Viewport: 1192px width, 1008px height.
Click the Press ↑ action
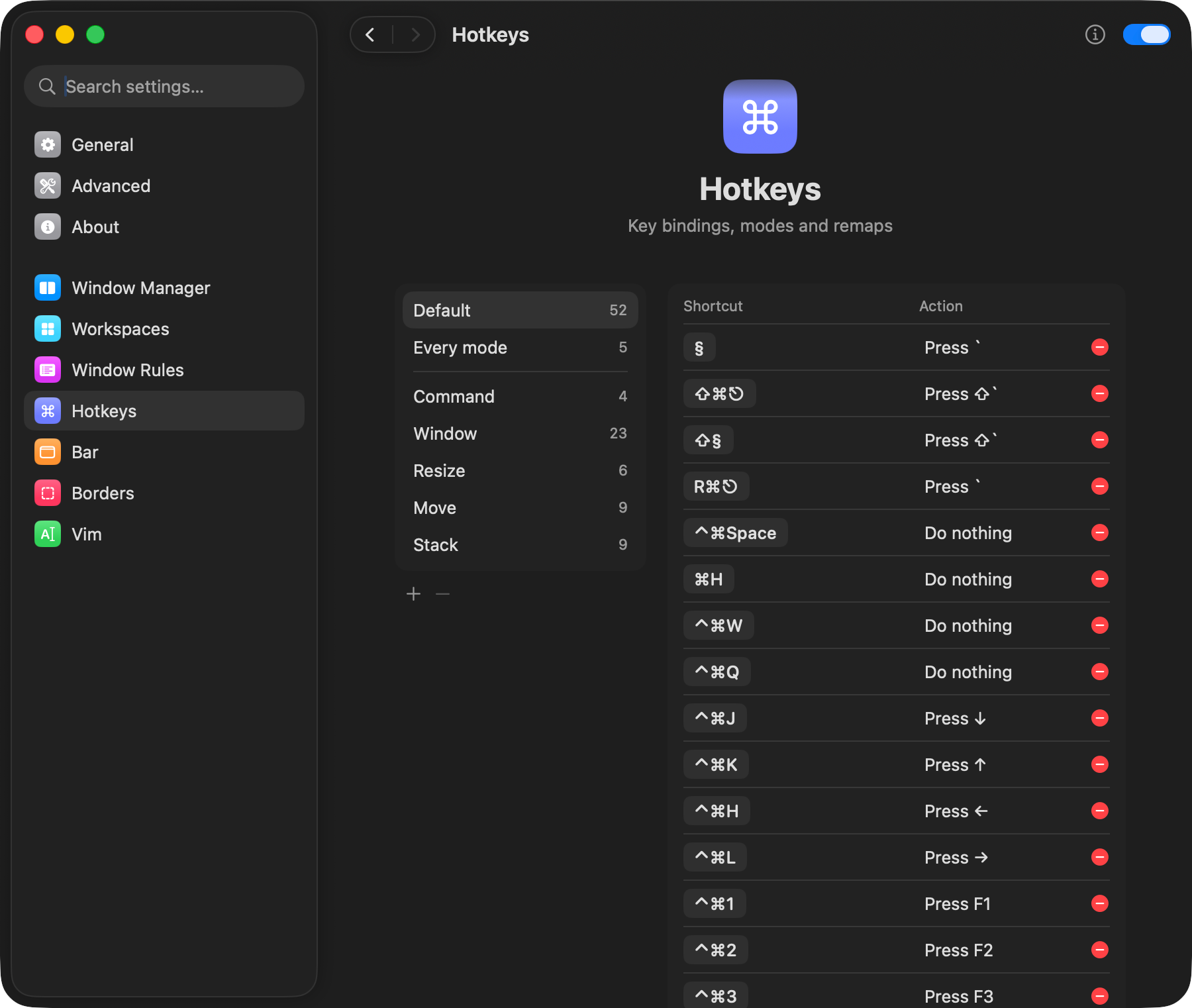956,764
